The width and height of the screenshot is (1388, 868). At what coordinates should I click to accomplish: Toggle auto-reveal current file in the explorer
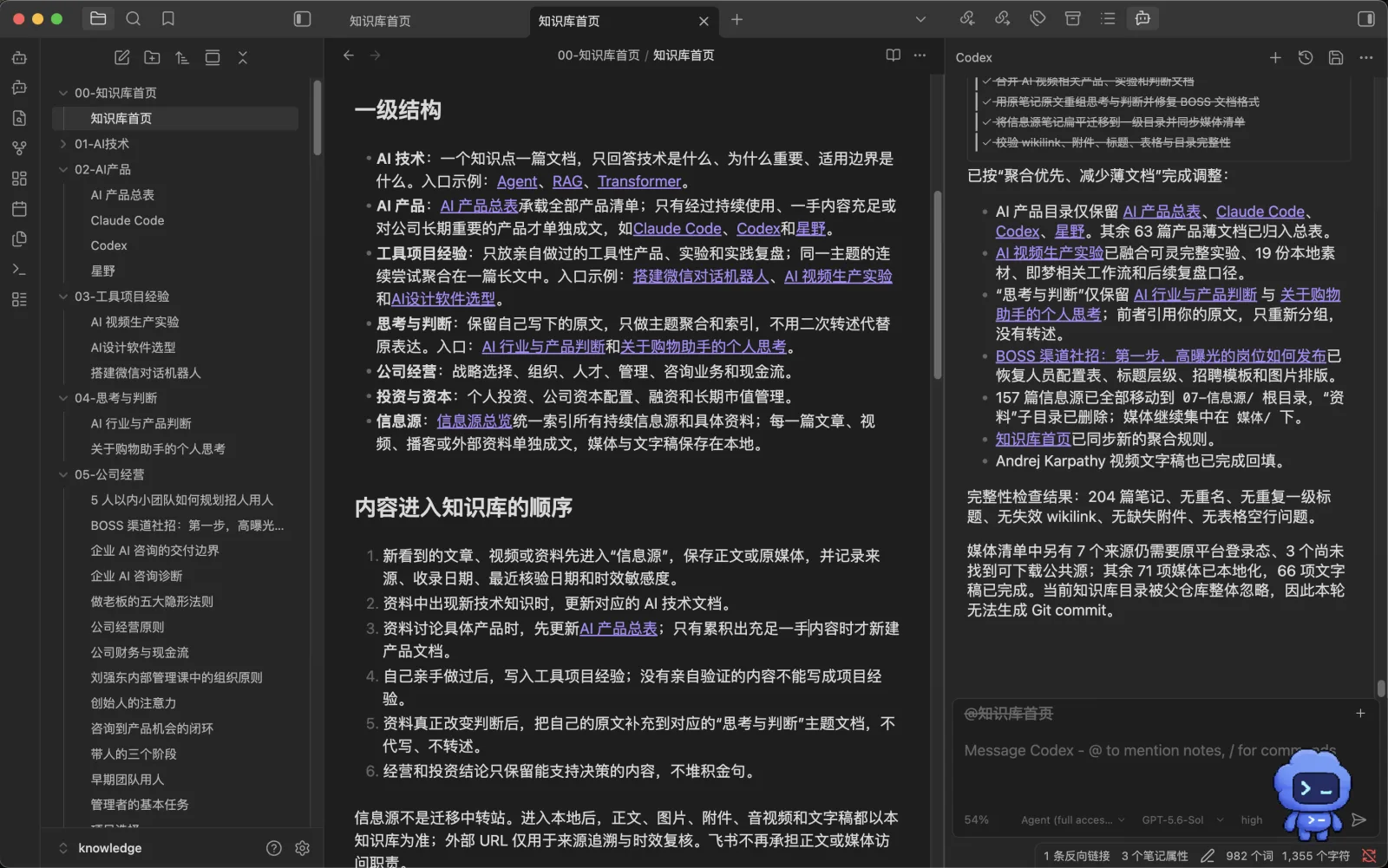[x=213, y=57]
